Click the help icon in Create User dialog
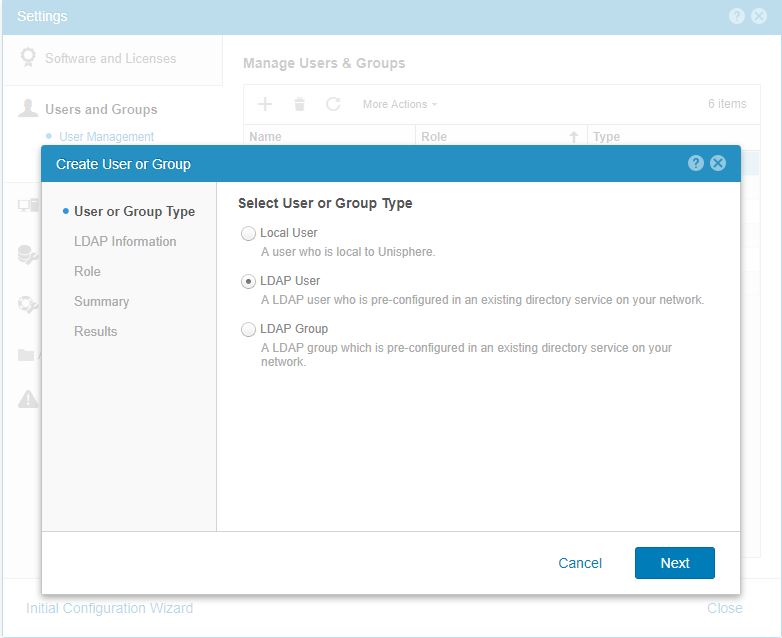 click(x=696, y=163)
